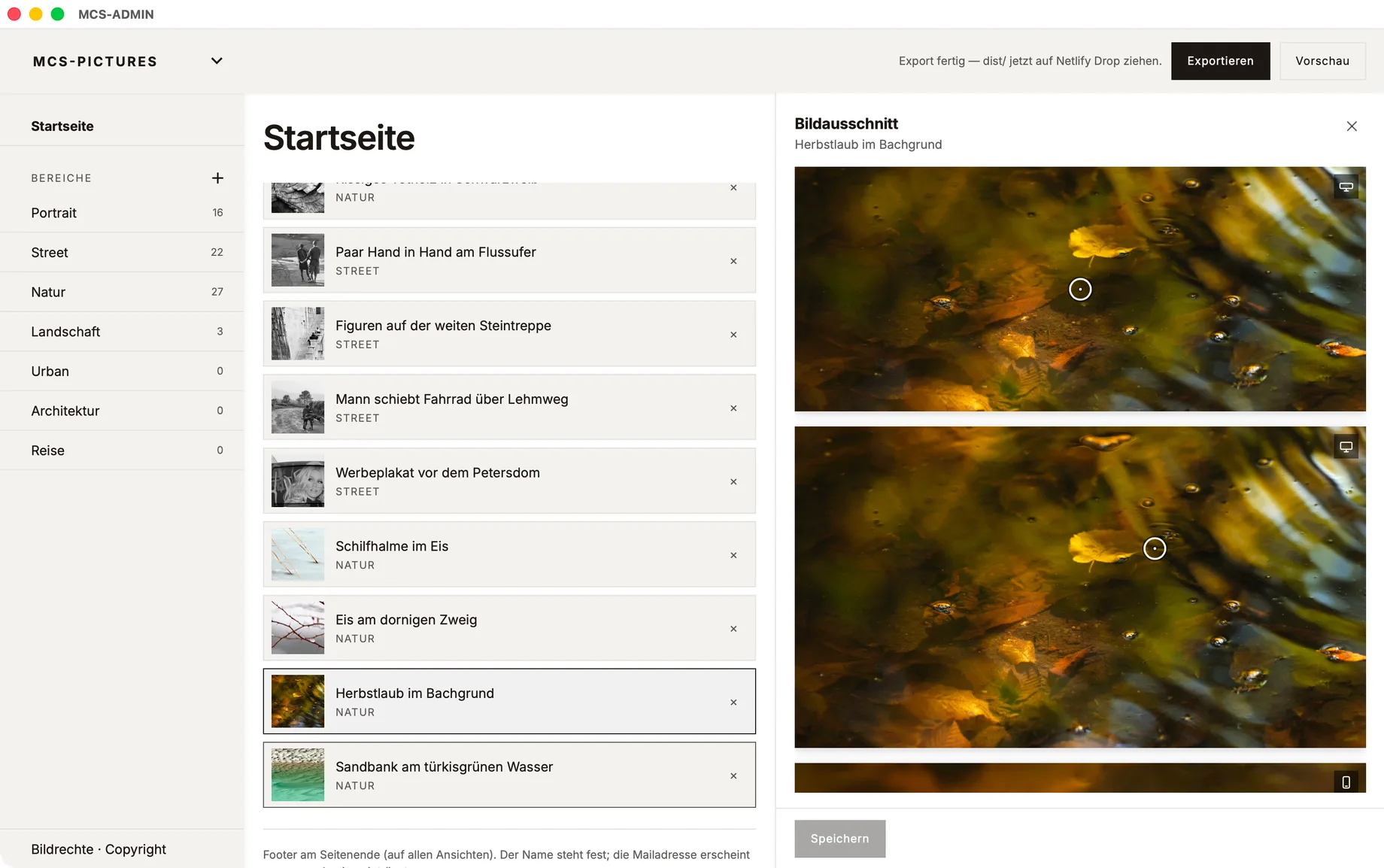Open the Street section in sidebar
Screen dimensions: 1384x868
coord(122,253)
